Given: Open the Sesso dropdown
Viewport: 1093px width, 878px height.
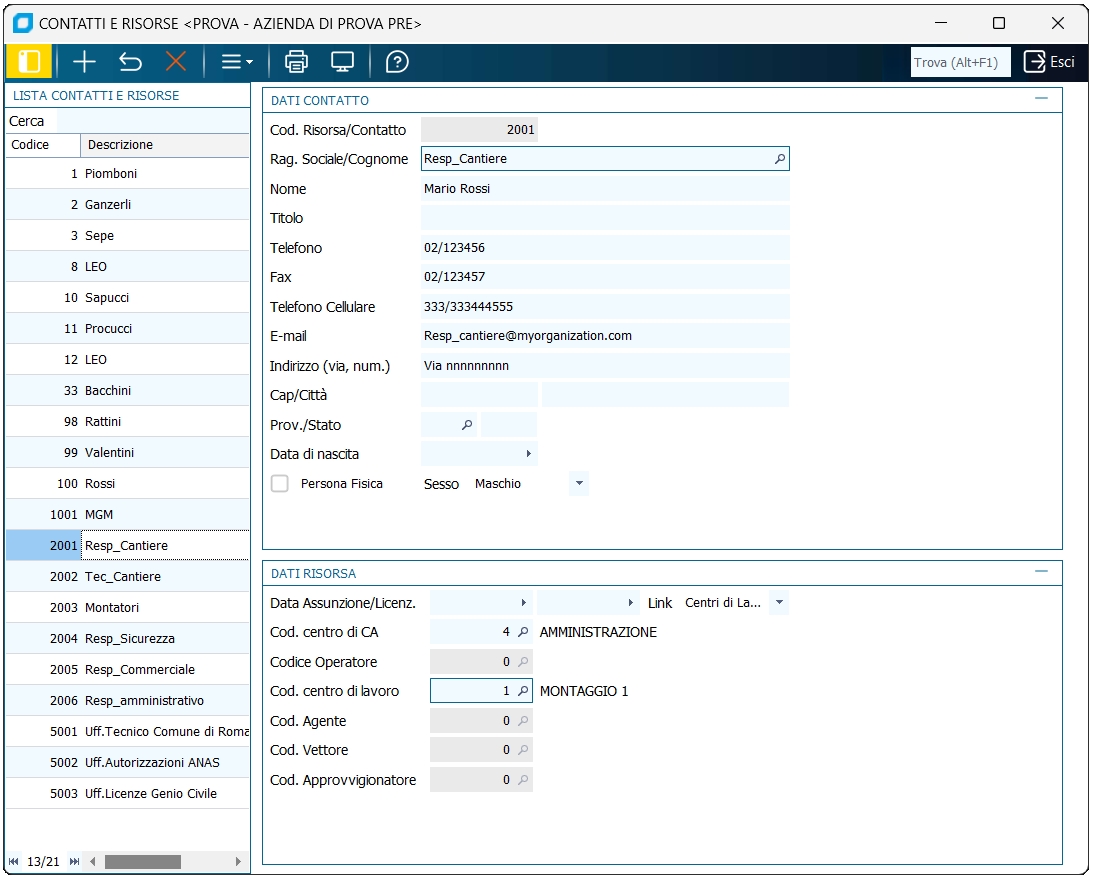Looking at the screenshot, I should pyautogui.click(x=578, y=484).
